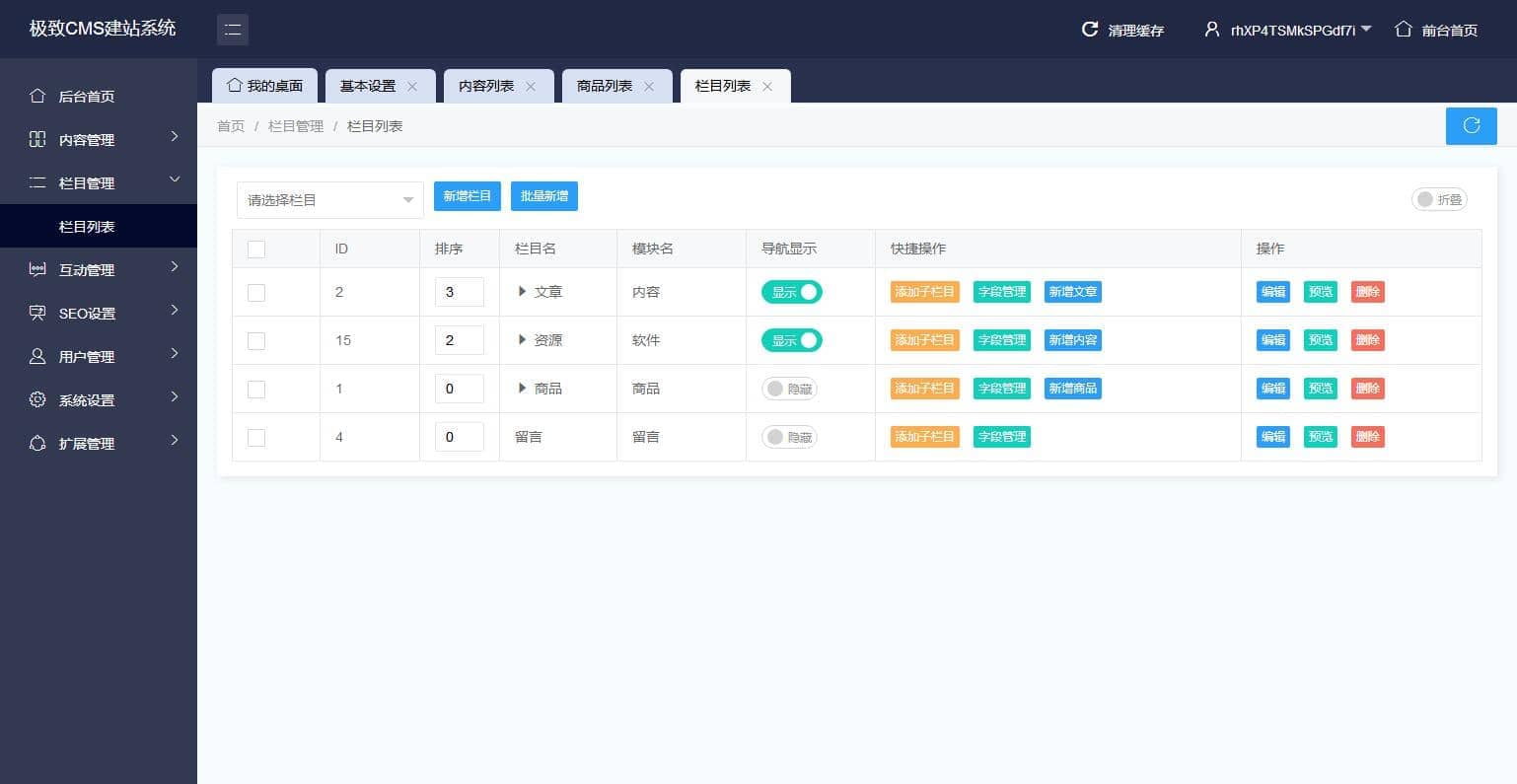Open the 请选择栏目 dropdown

(329, 200)
